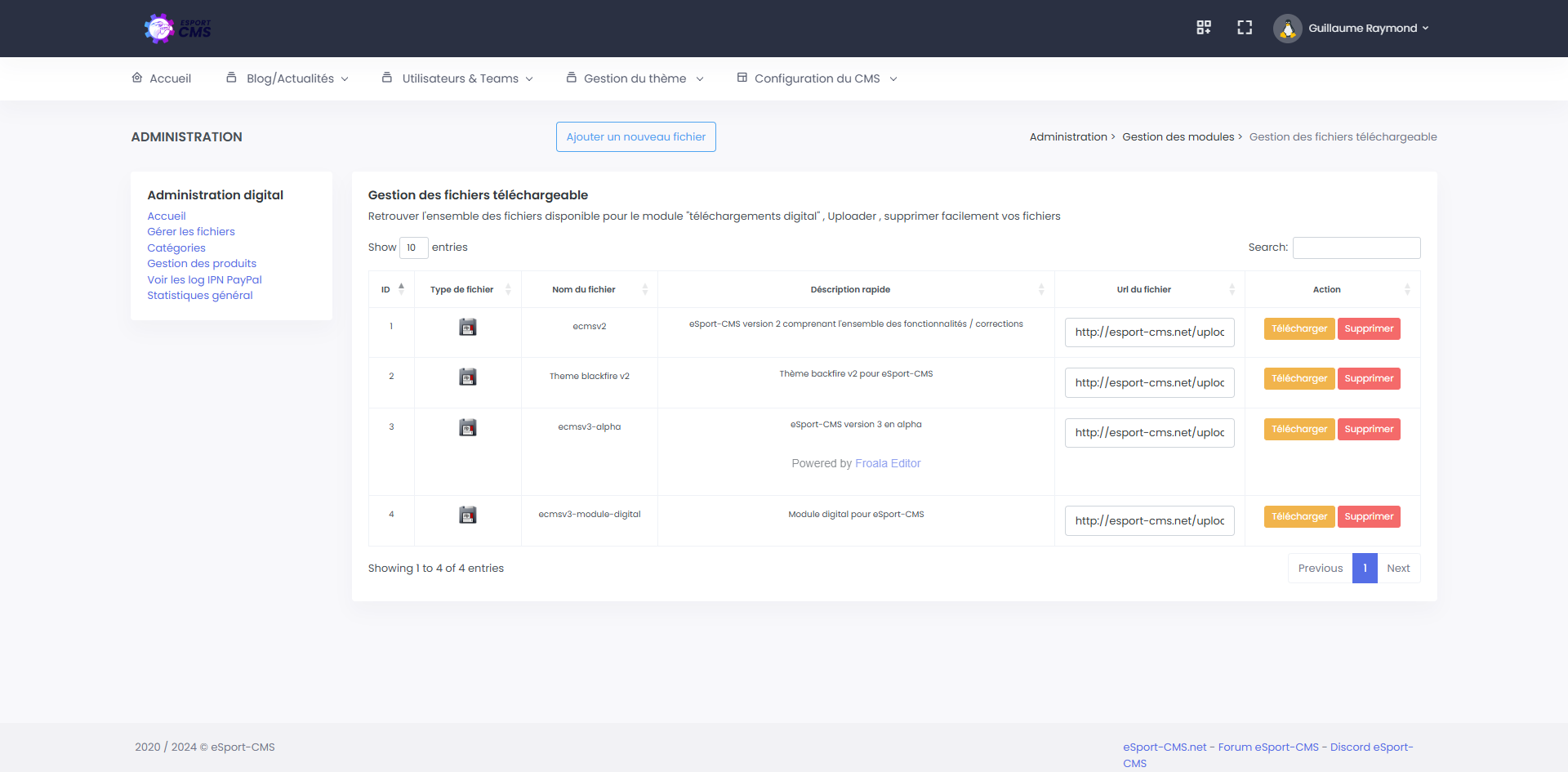Sort table by Type de fichier column
Image resolution: width=1568 pixels, height=772 pixels.
468,289
